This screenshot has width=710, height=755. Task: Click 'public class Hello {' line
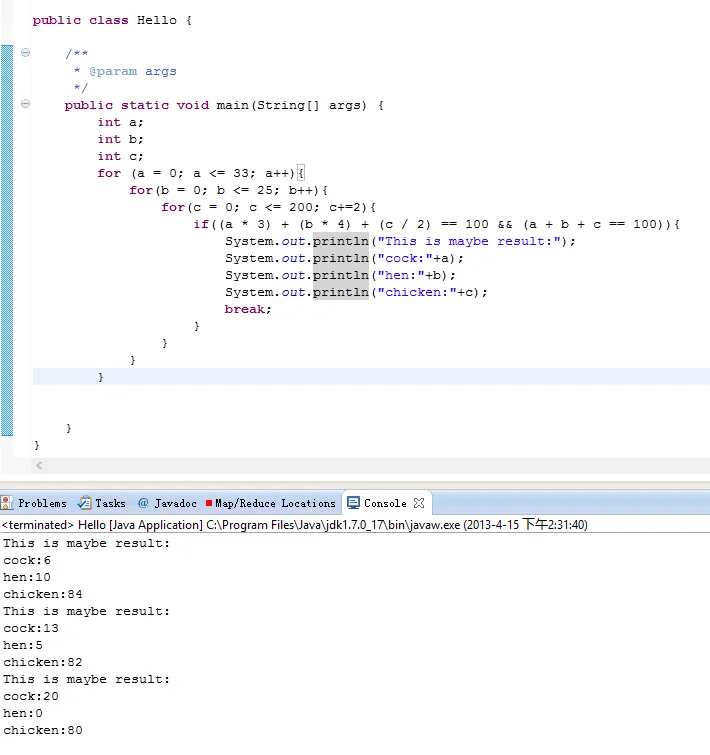pos(112,20)
